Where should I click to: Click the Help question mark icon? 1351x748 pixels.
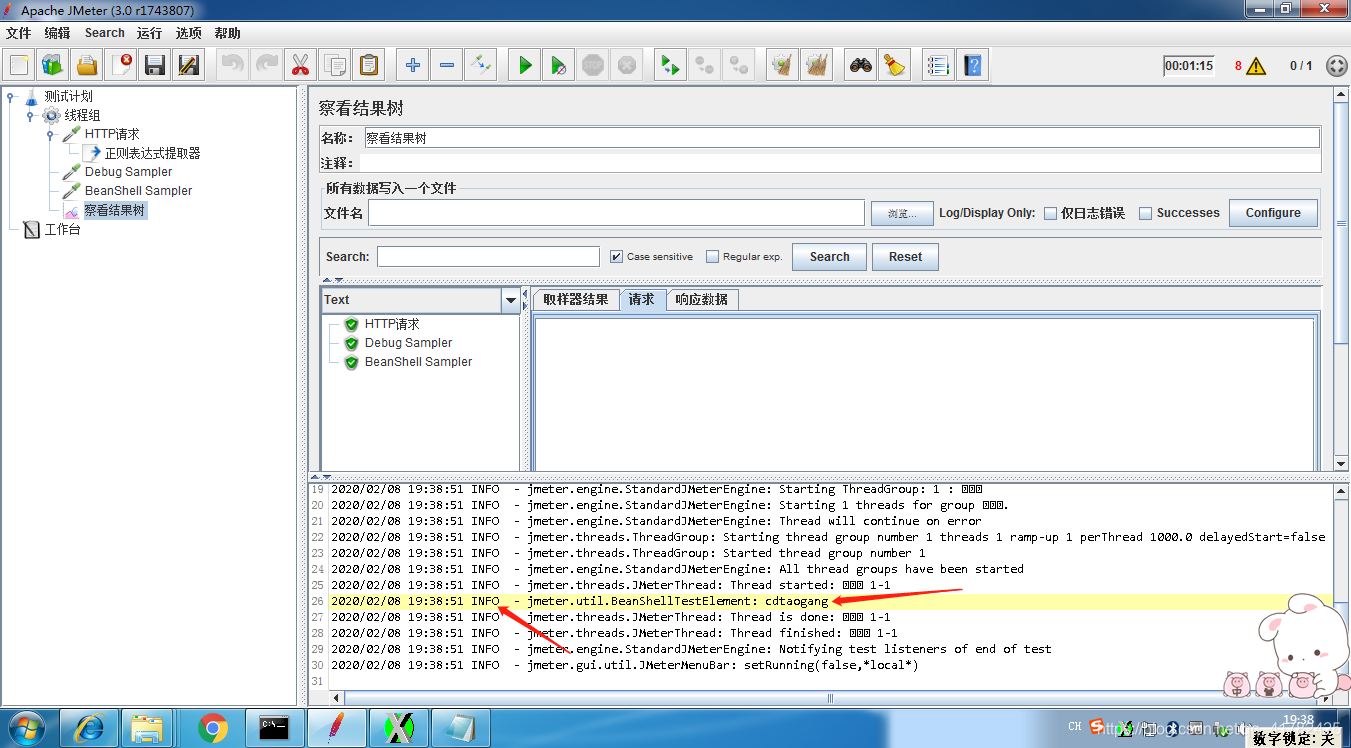(971, 65)
